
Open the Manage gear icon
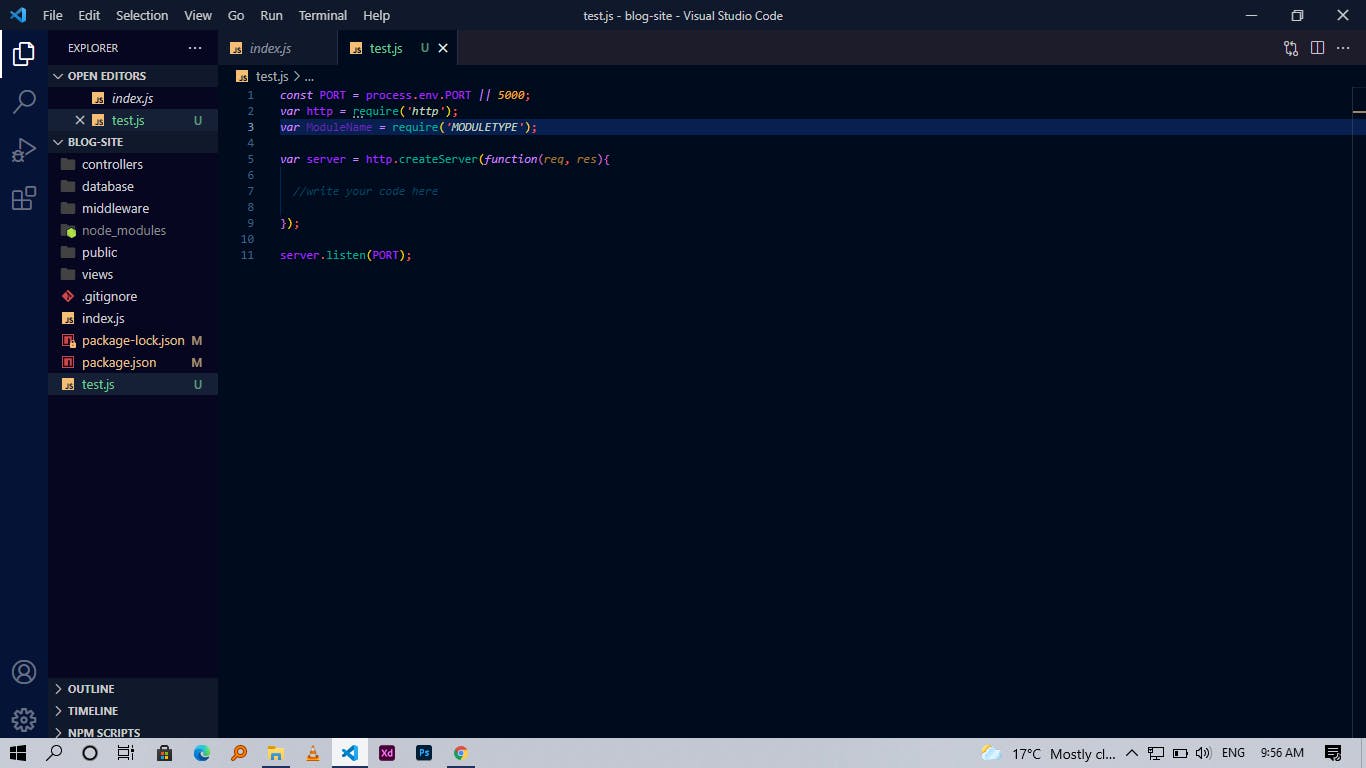pos(24,719)
